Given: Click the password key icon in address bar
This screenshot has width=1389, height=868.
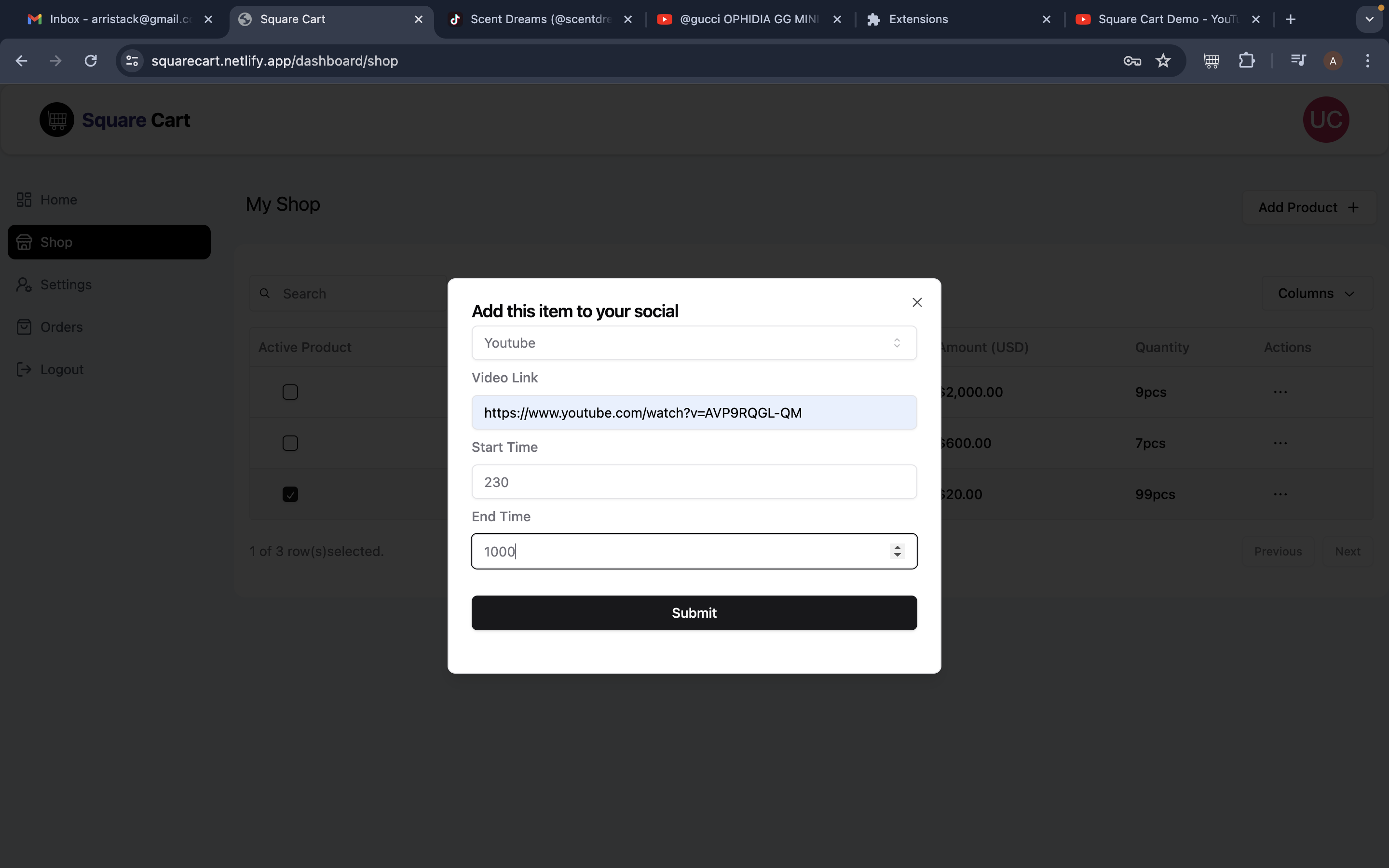Looking at the screenshot, I should [1131, 61].
